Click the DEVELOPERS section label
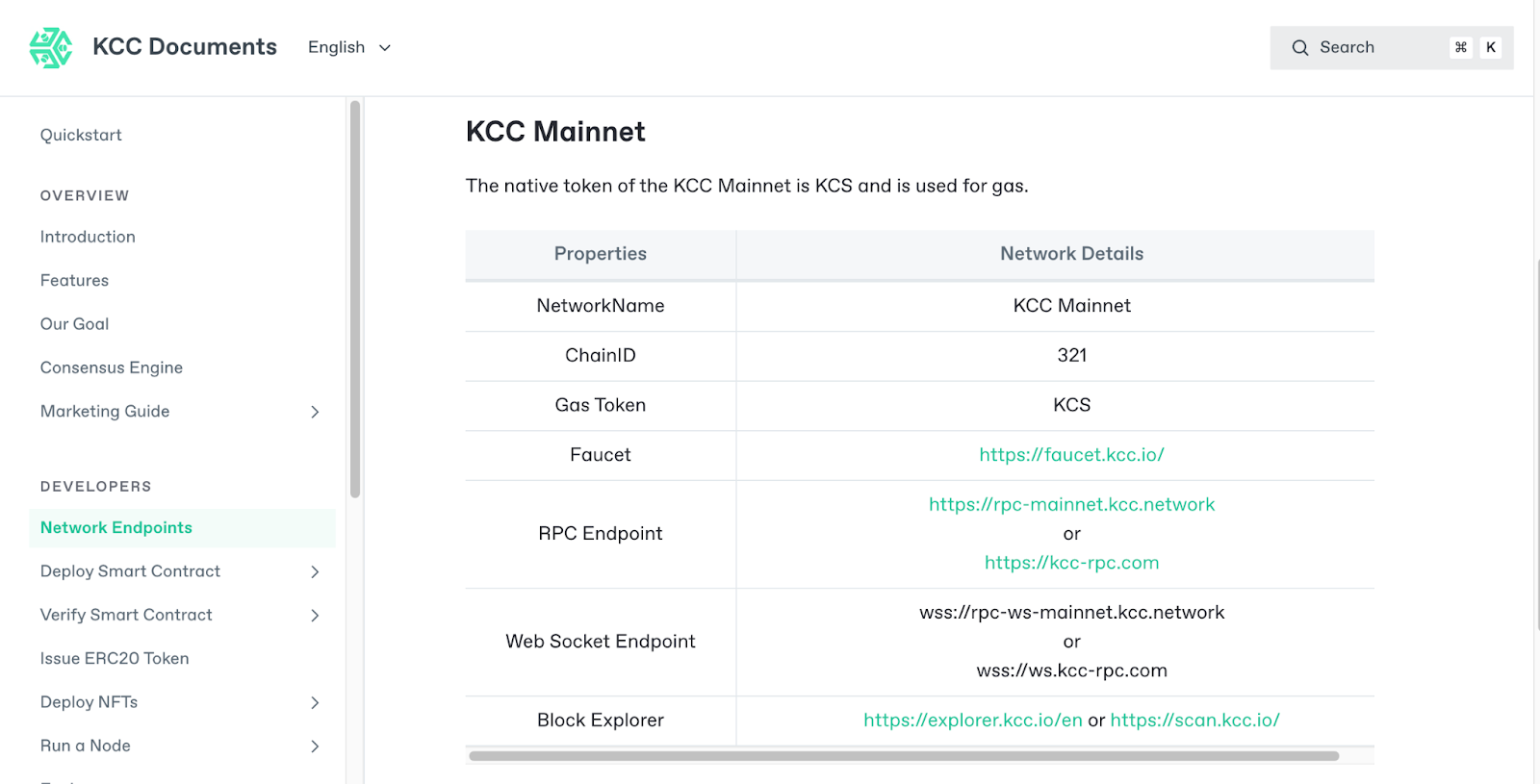 pos(96,487)
